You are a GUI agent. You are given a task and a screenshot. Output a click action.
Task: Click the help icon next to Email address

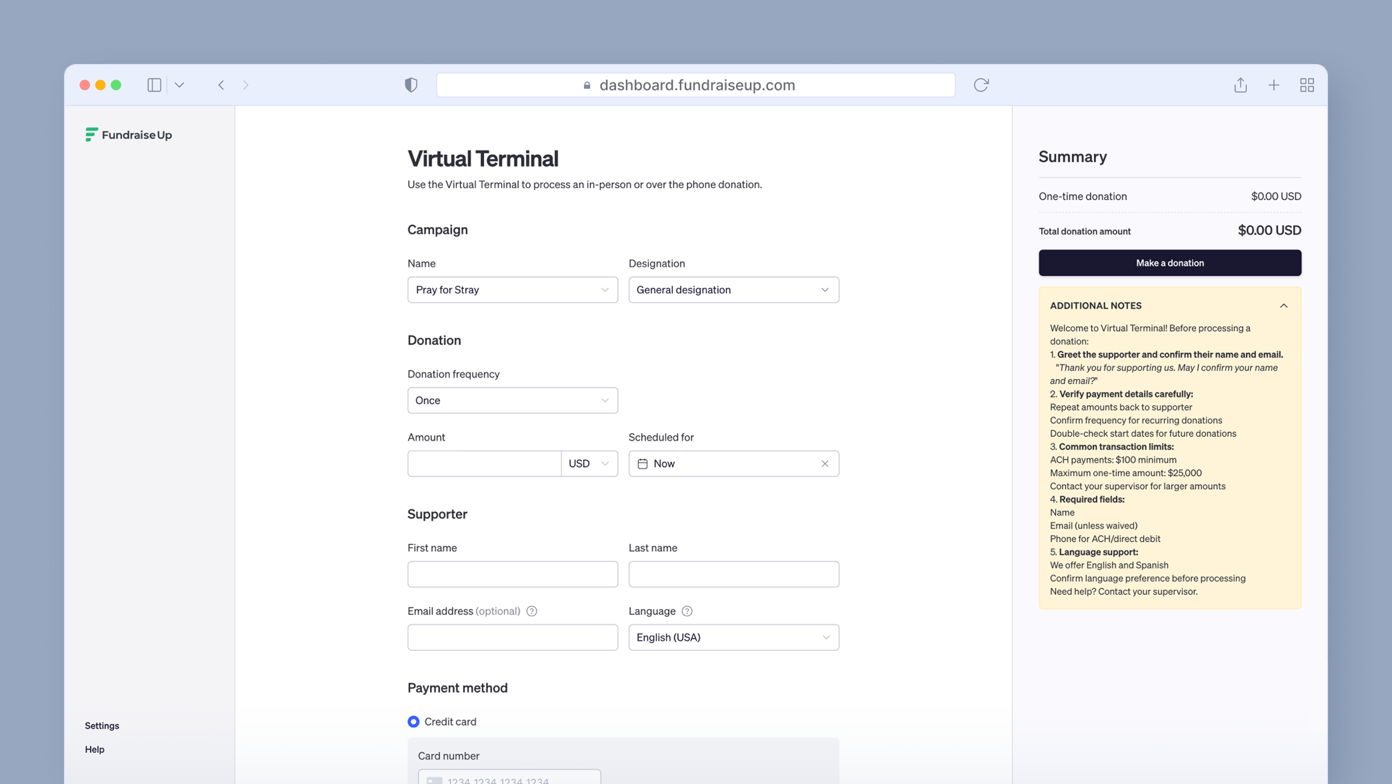(532, 611)
